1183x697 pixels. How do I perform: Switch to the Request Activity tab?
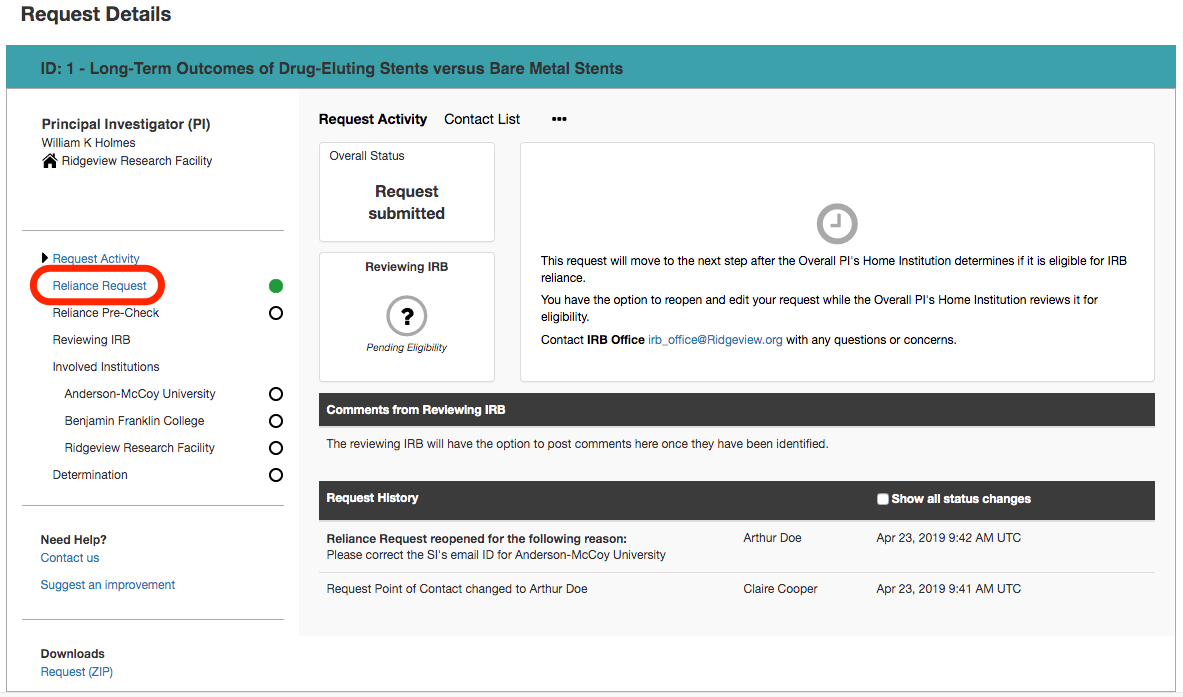[373, 119]
